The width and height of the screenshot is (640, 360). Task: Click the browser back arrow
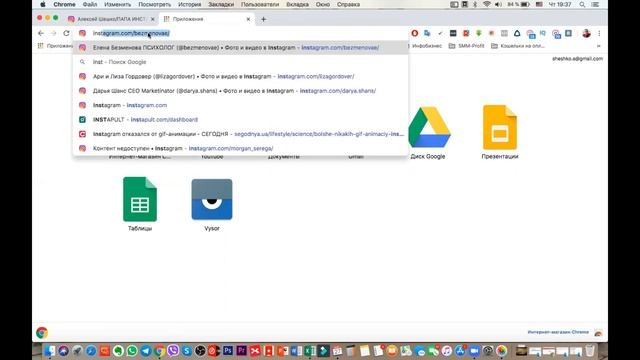41,33
